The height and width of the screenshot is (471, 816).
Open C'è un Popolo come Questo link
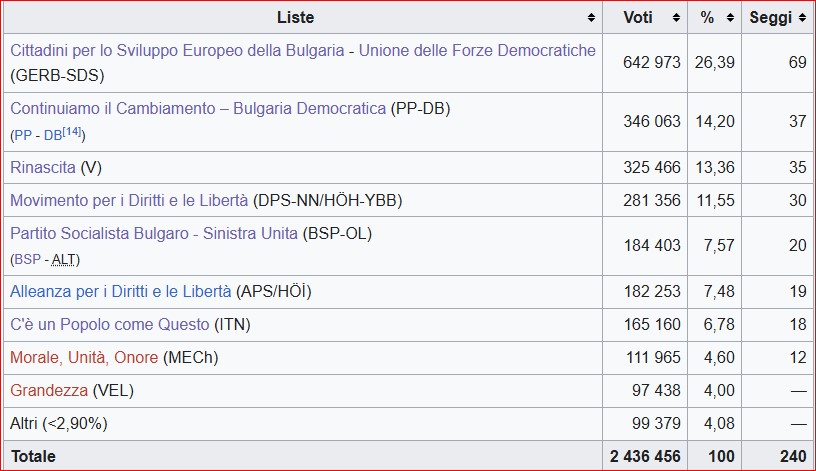(110, 325)
